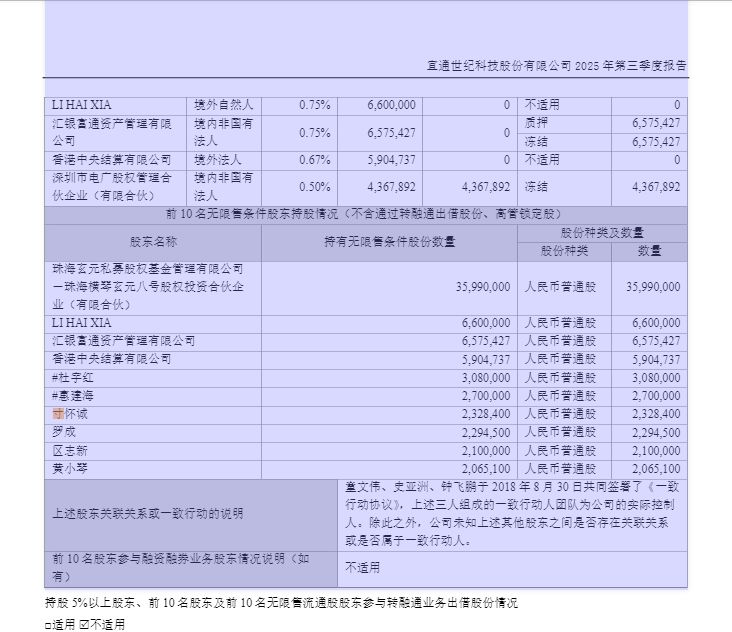Click shareholder name 区志新
Screen dimensions: 732x632
72,450
